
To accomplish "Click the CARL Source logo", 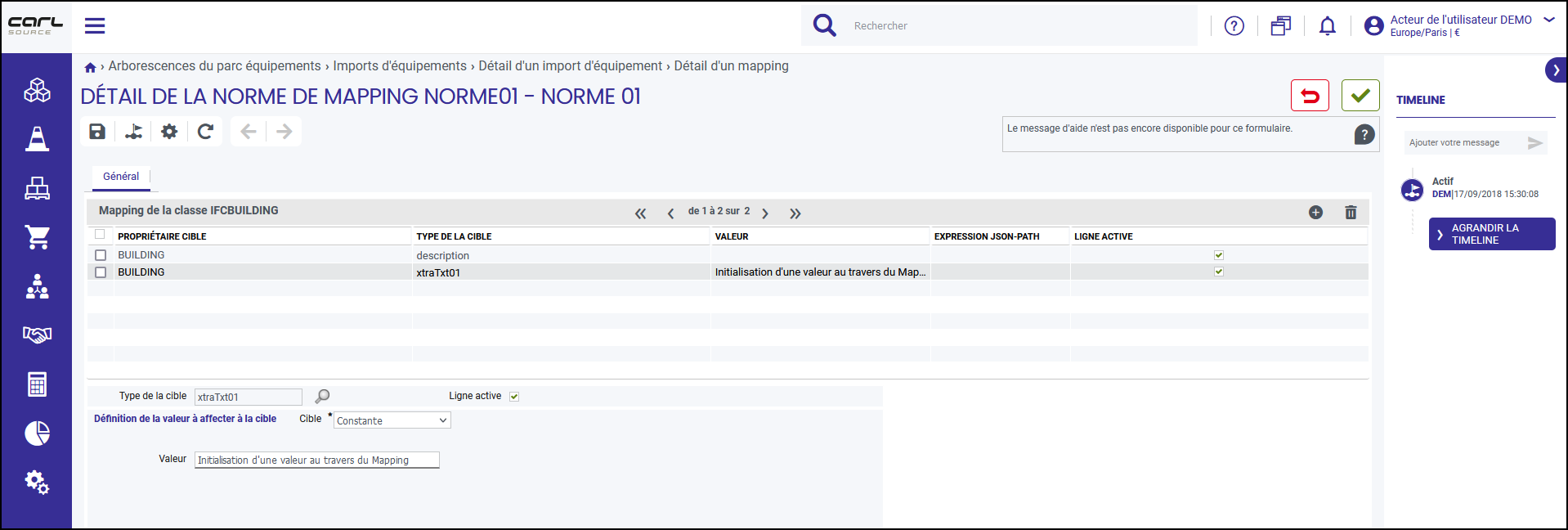I will click(35, 25).
